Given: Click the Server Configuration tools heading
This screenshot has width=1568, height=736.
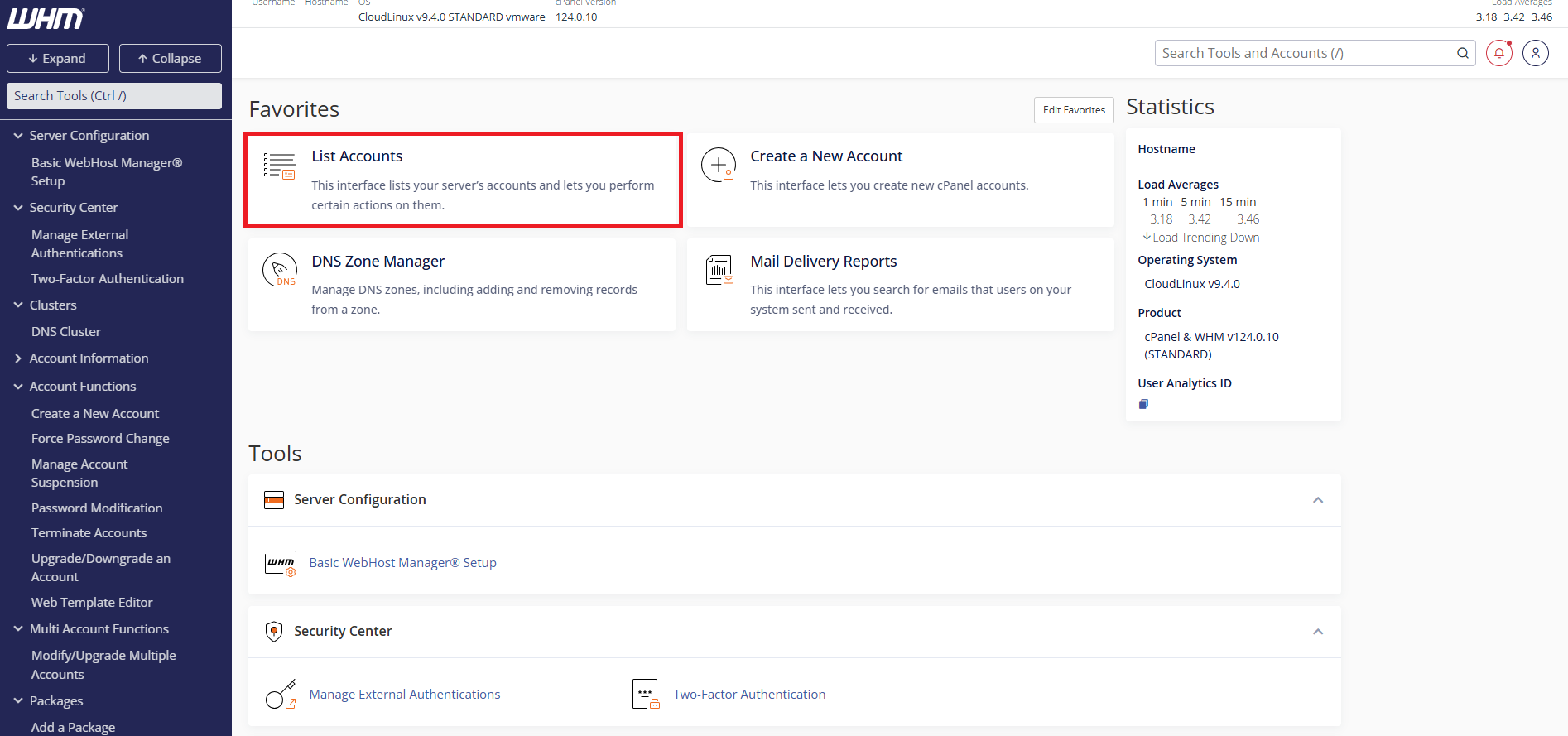Looking at the screenshot, I should tap(360, 500).
